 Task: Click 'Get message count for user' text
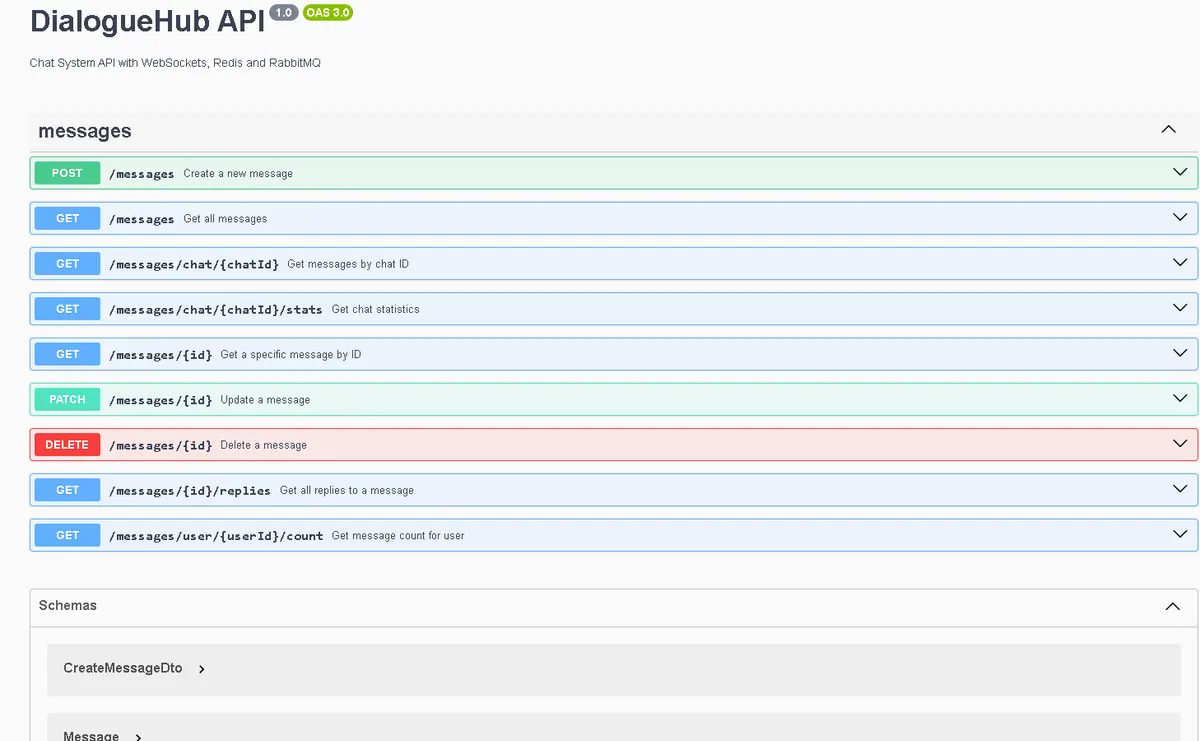tap(398, 535)
